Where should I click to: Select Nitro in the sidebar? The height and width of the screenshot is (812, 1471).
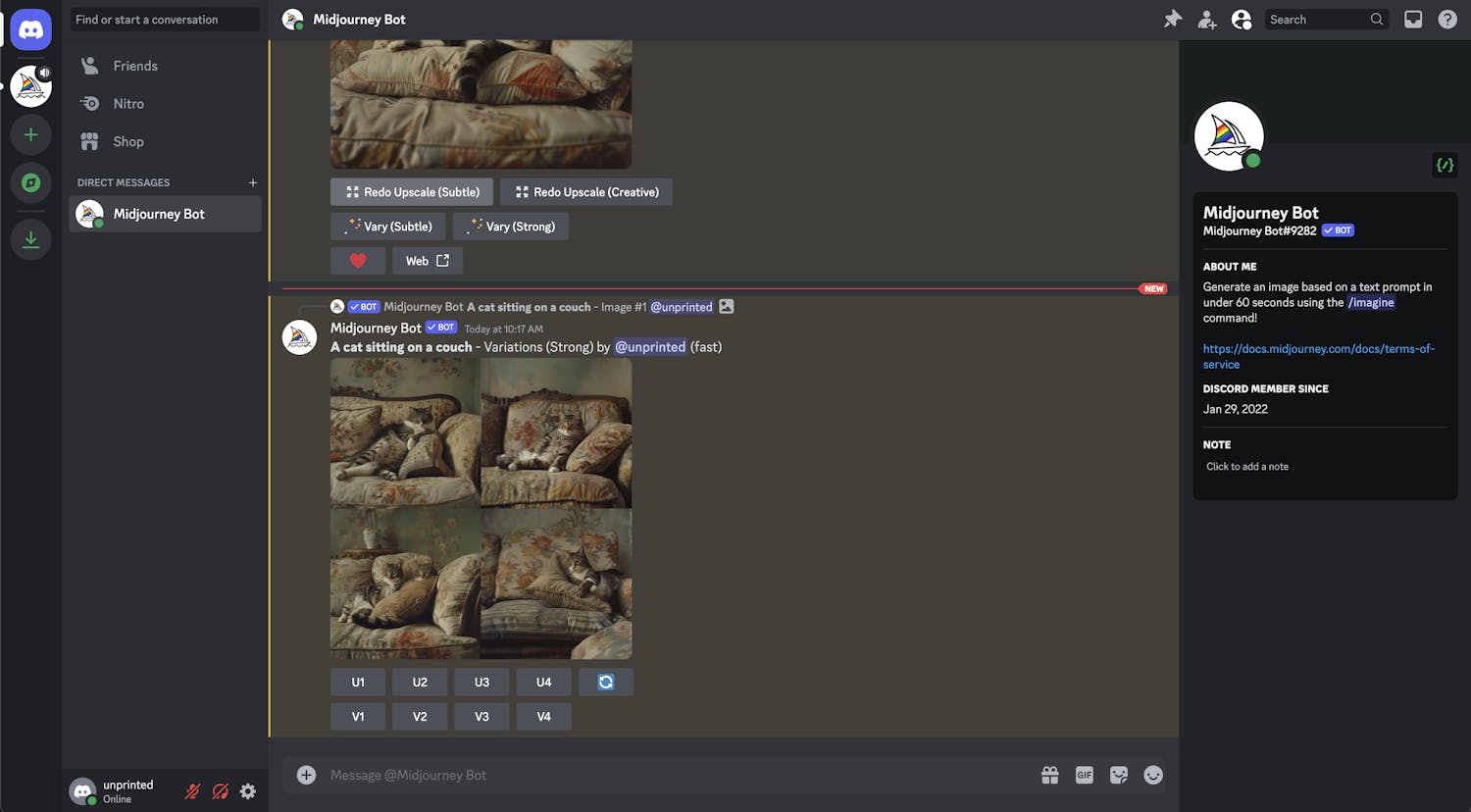(x=127, y=104)
